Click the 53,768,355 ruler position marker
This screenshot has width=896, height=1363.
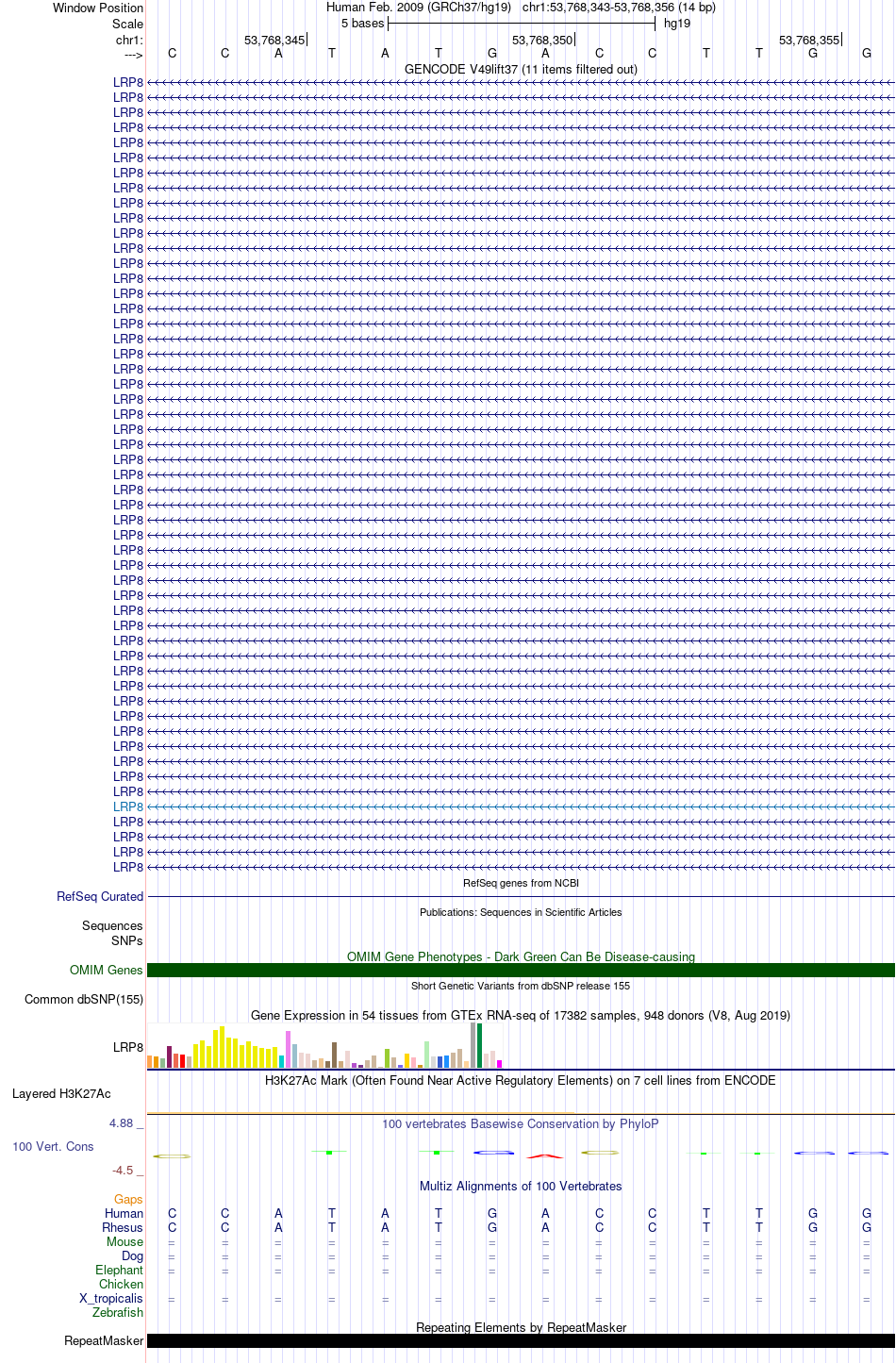click(809, 41)
